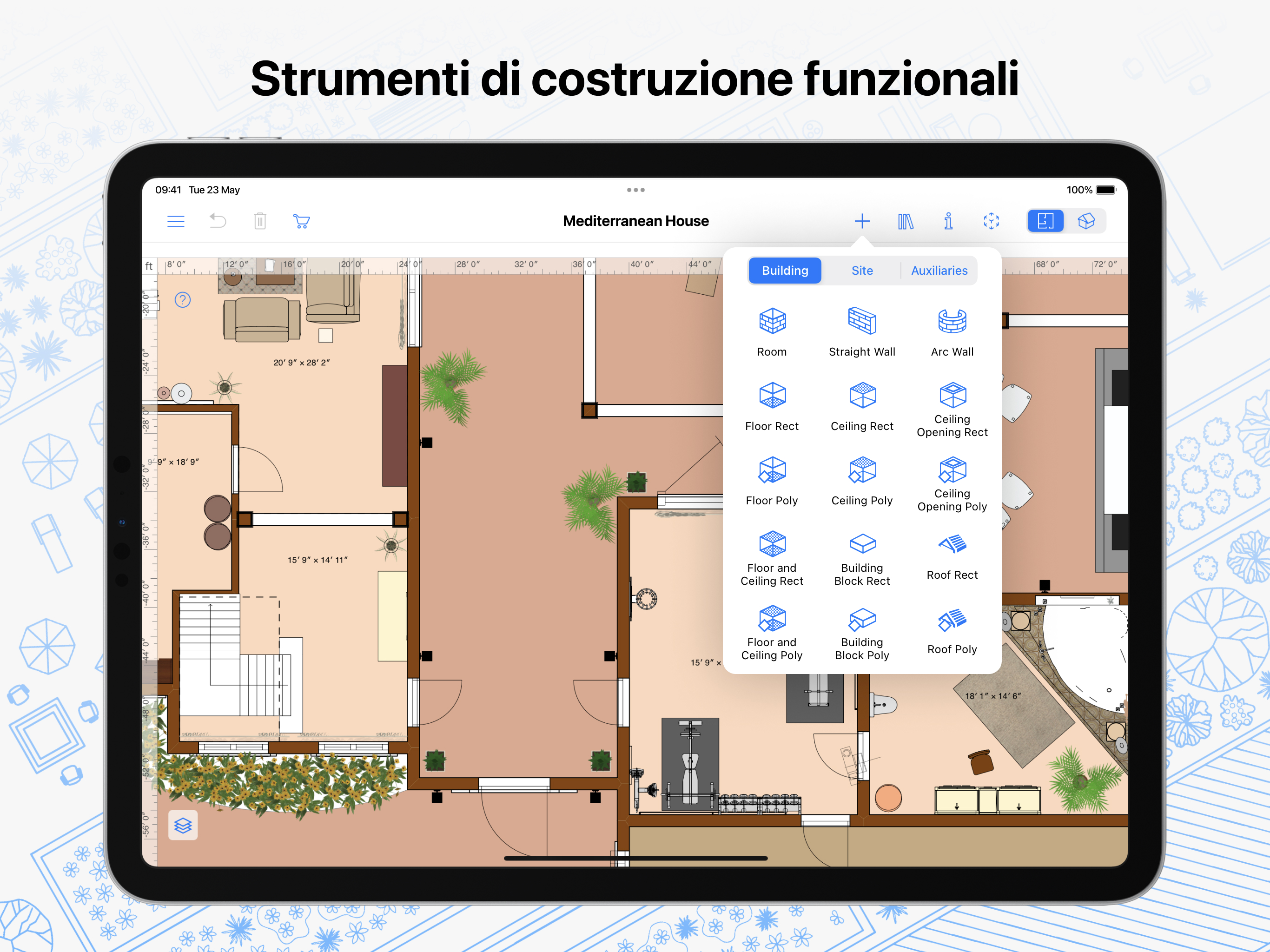Viewport: 1270px width, 952px height.
Task: Collapse the plus add-object popover
Action: coord(861,221)
